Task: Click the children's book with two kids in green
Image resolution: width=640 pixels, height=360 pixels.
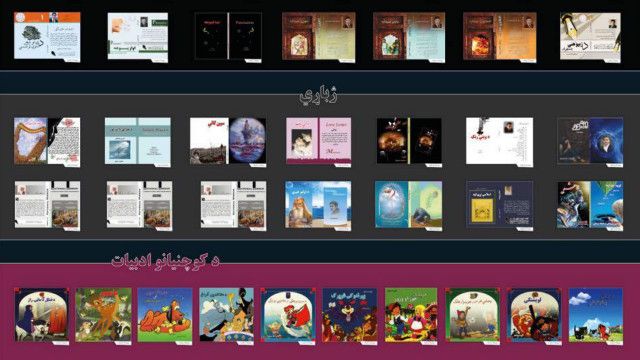Action: [x=411, y=316]
